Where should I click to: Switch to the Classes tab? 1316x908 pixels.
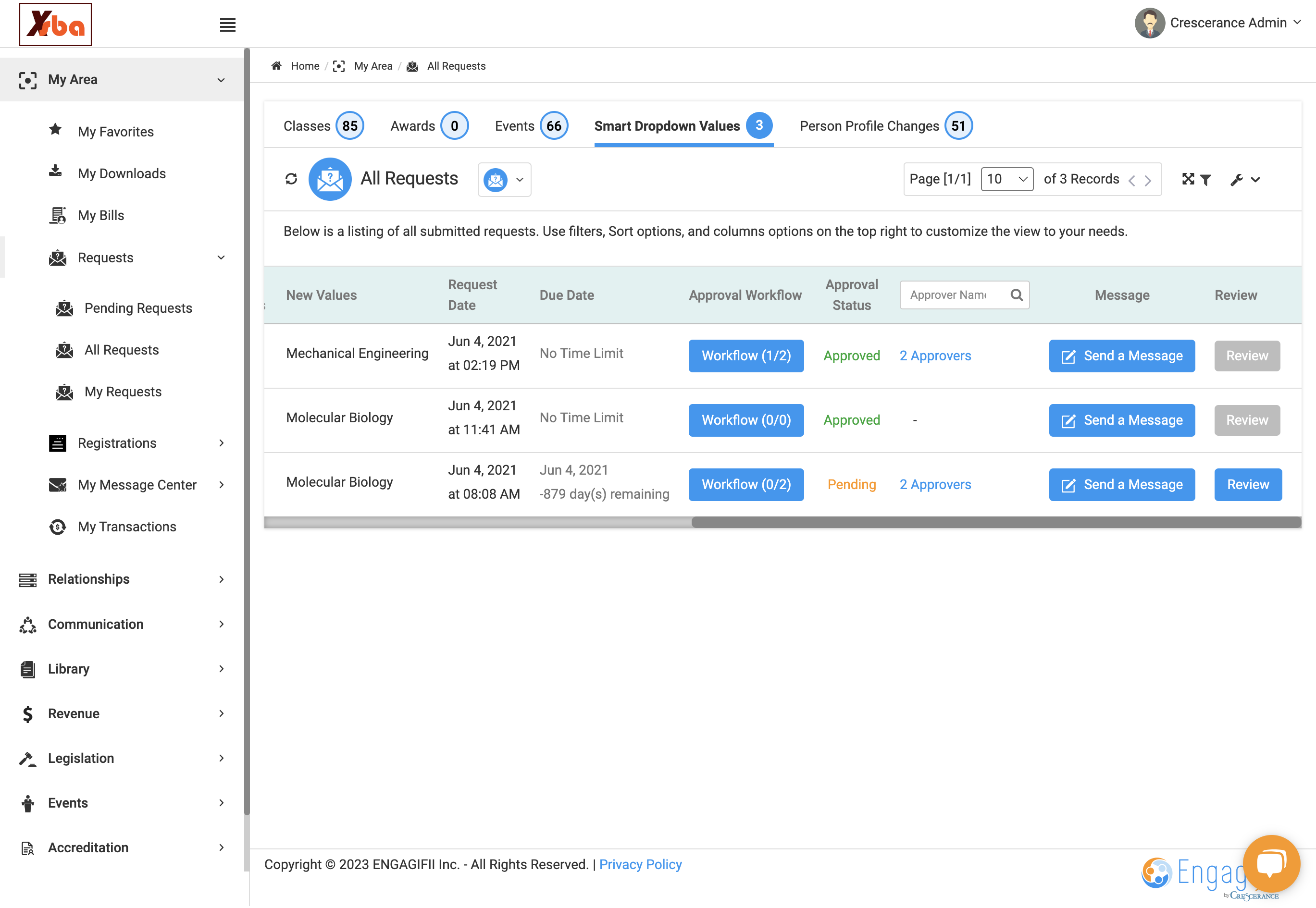click(323, 126)
